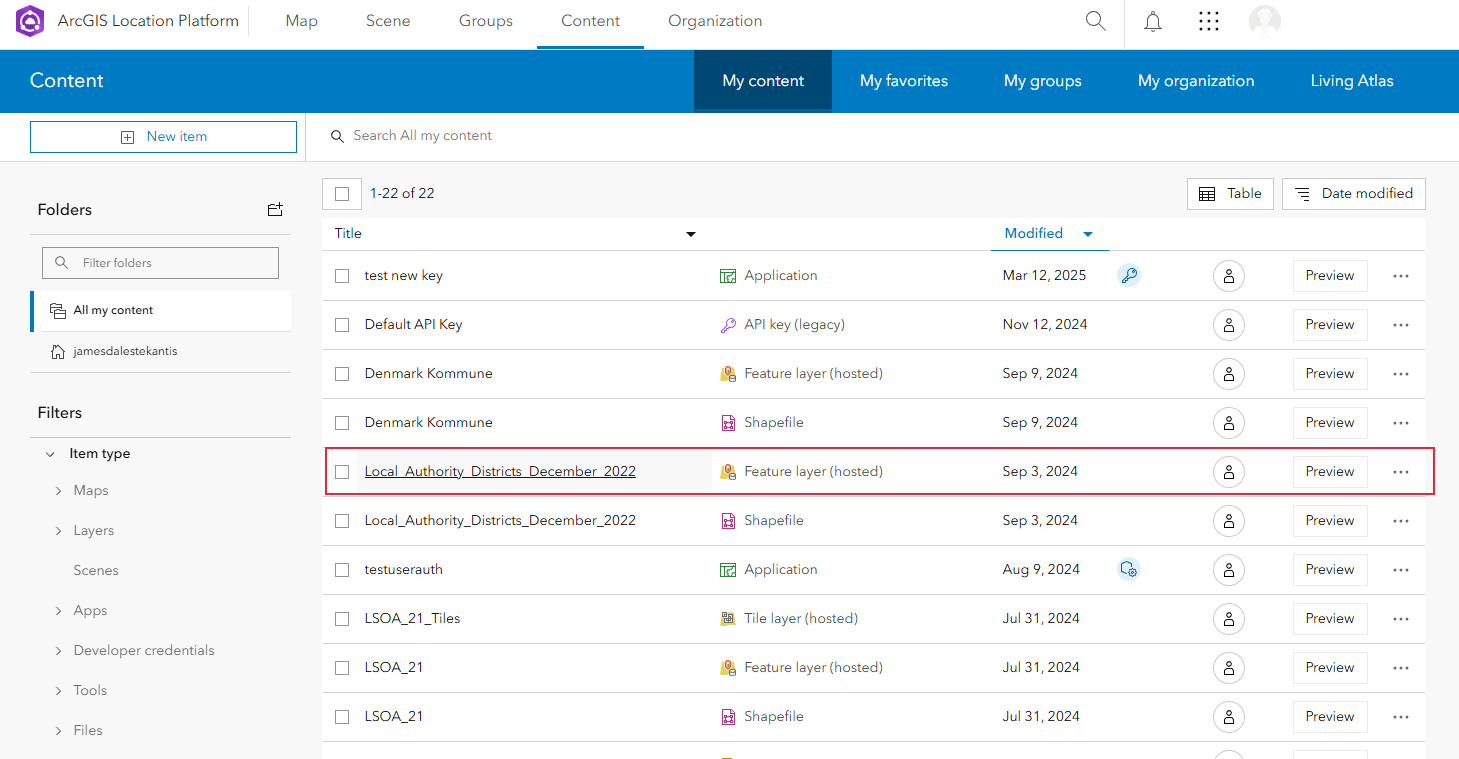The width and height of the screenshot is (1459, 759).
Task: Go to the Living Atlas tab
Action: pos(1351,81)
